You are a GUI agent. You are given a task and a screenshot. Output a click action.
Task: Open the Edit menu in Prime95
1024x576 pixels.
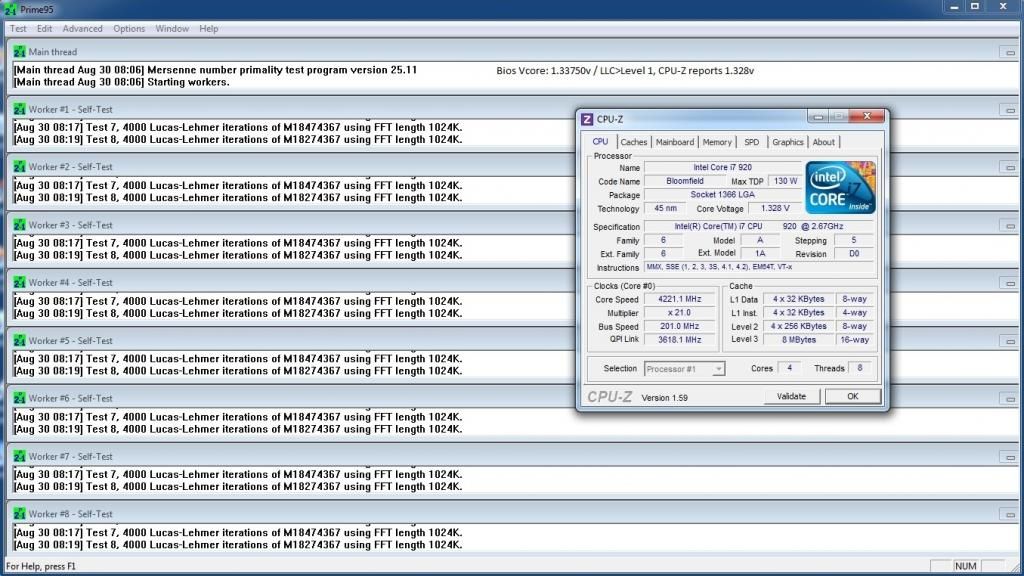[44, 29]
